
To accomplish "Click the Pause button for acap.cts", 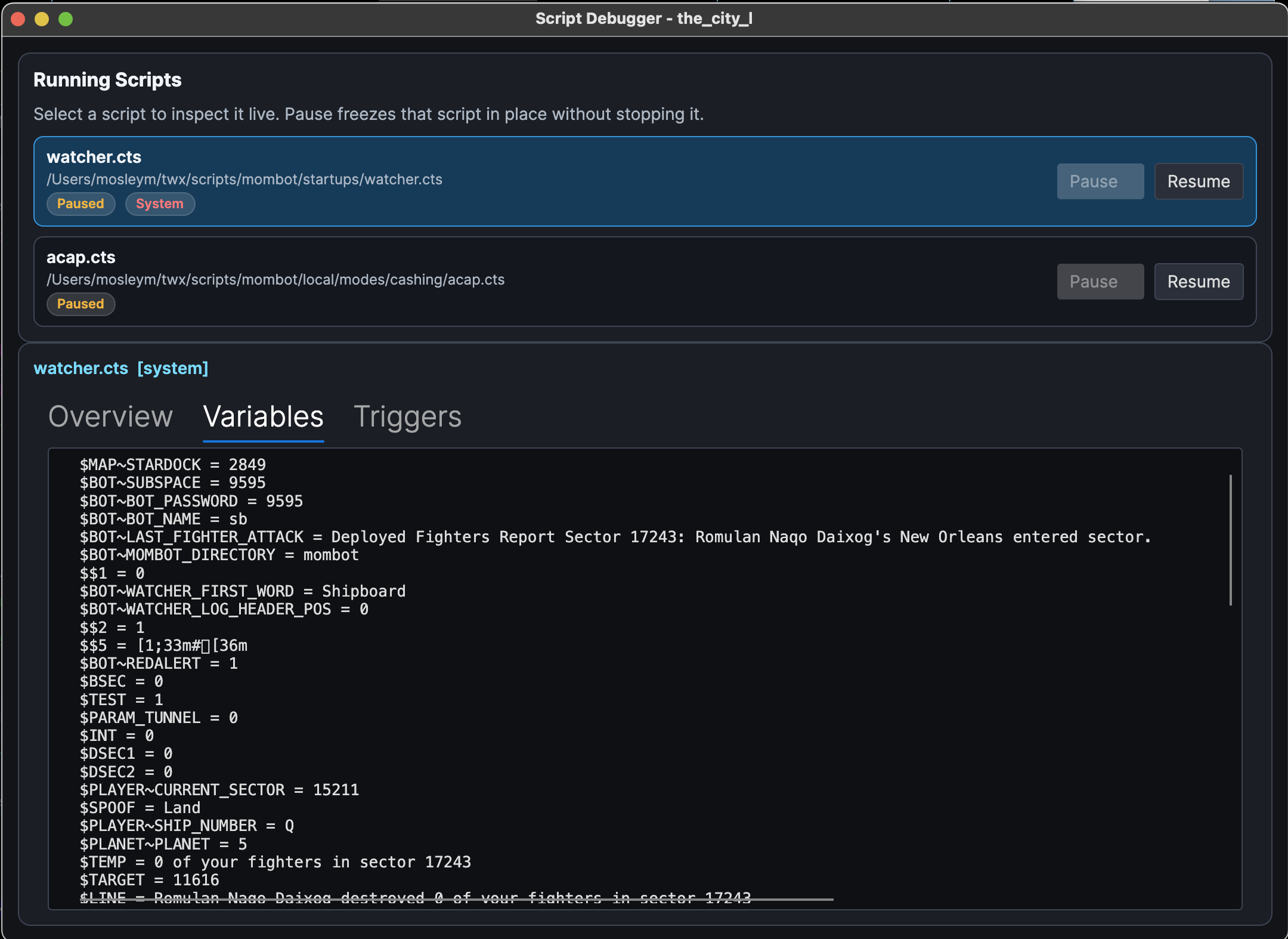I will [1100, 282].
